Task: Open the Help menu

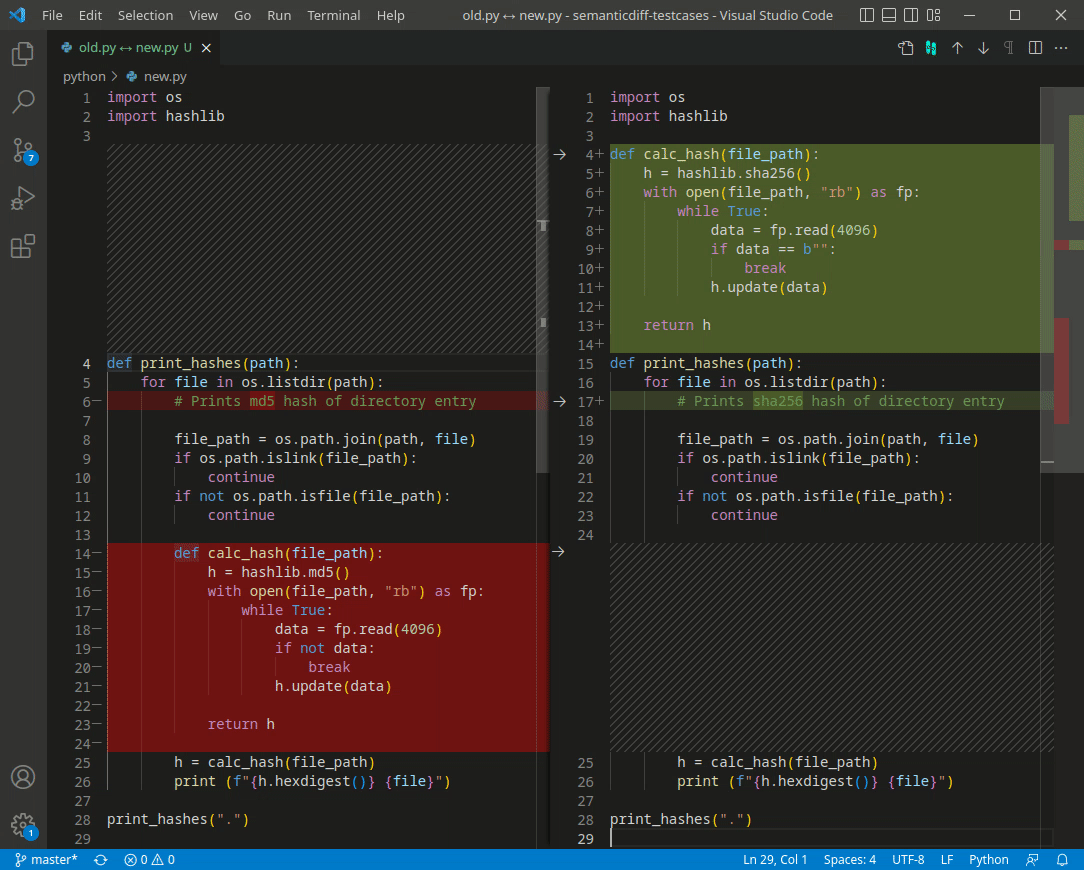Action: click(391, 15)
